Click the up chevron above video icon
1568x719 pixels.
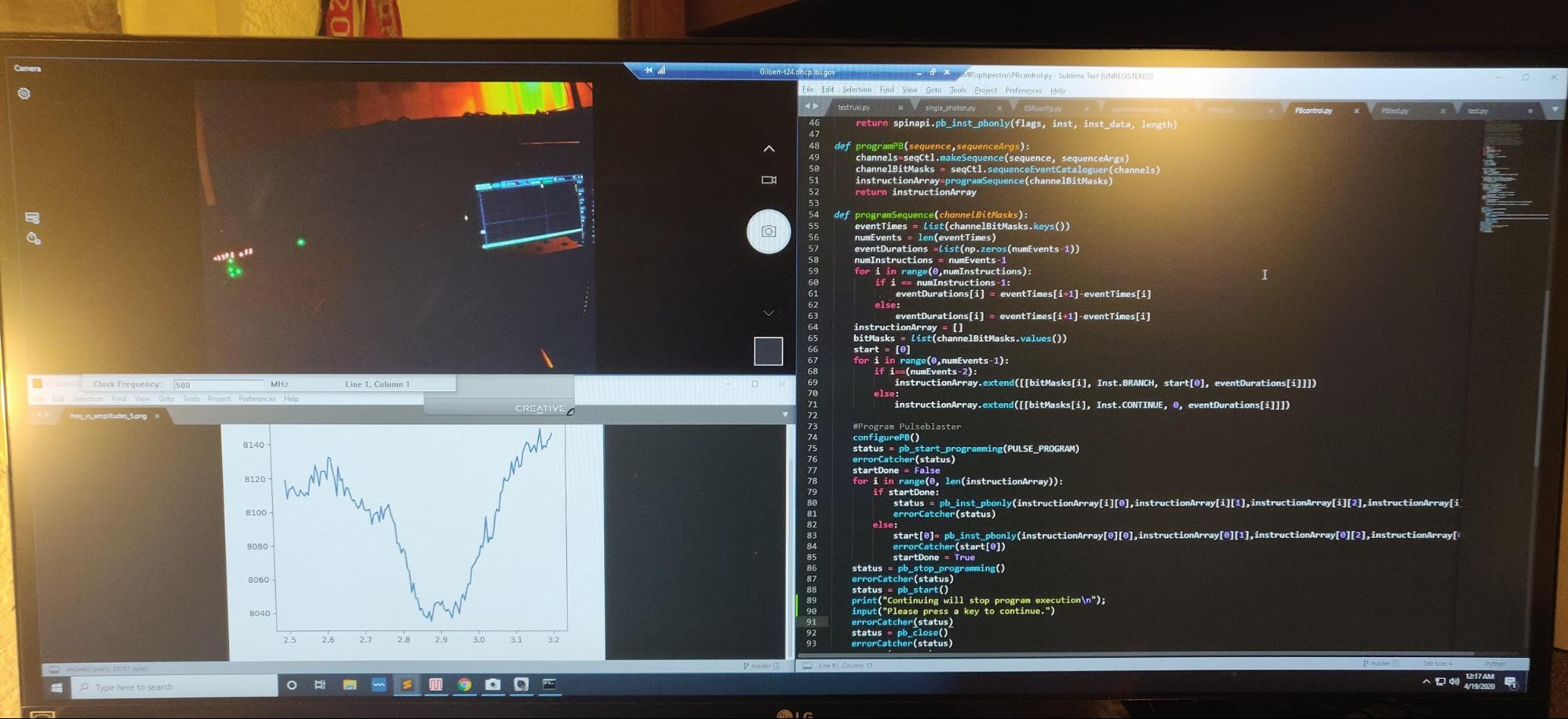pos(769,148)
